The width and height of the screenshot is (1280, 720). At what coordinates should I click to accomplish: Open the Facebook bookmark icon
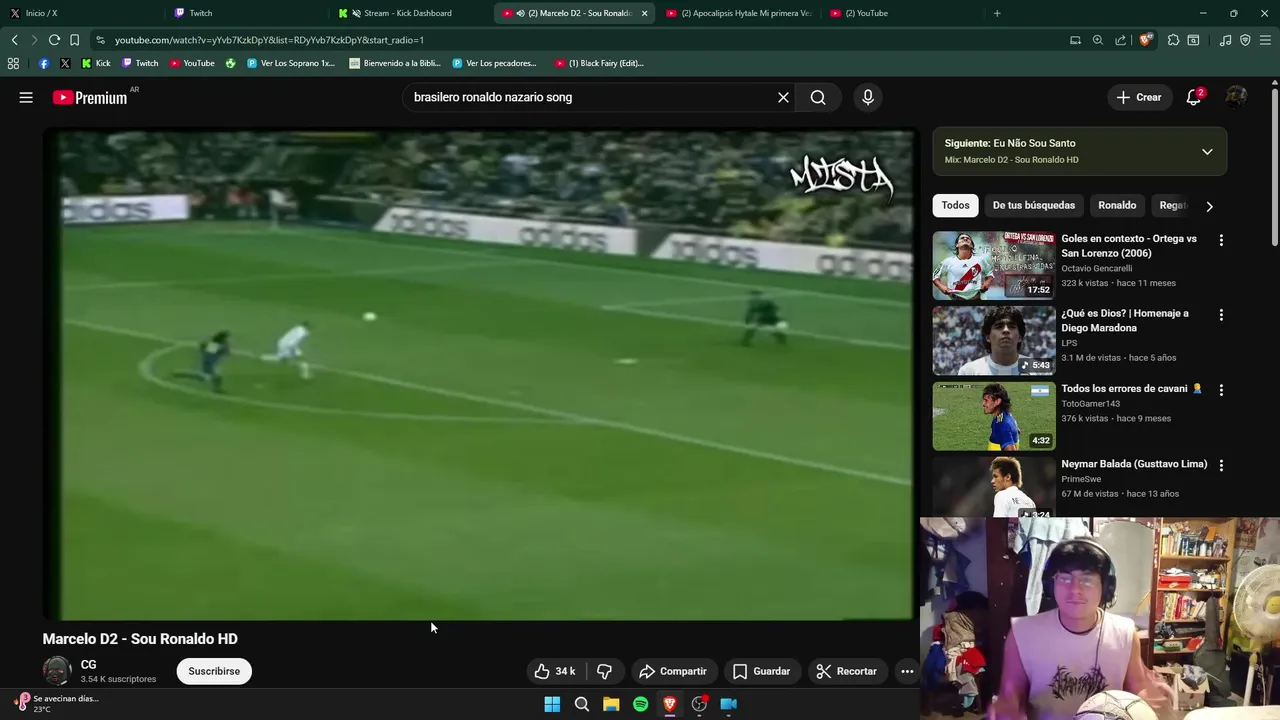click(44, 63)
